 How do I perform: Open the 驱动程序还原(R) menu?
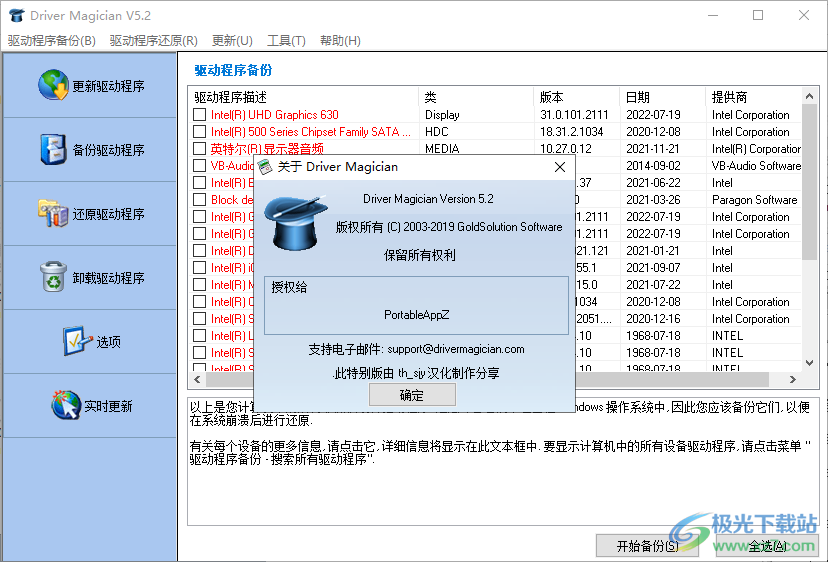[154, 41]
